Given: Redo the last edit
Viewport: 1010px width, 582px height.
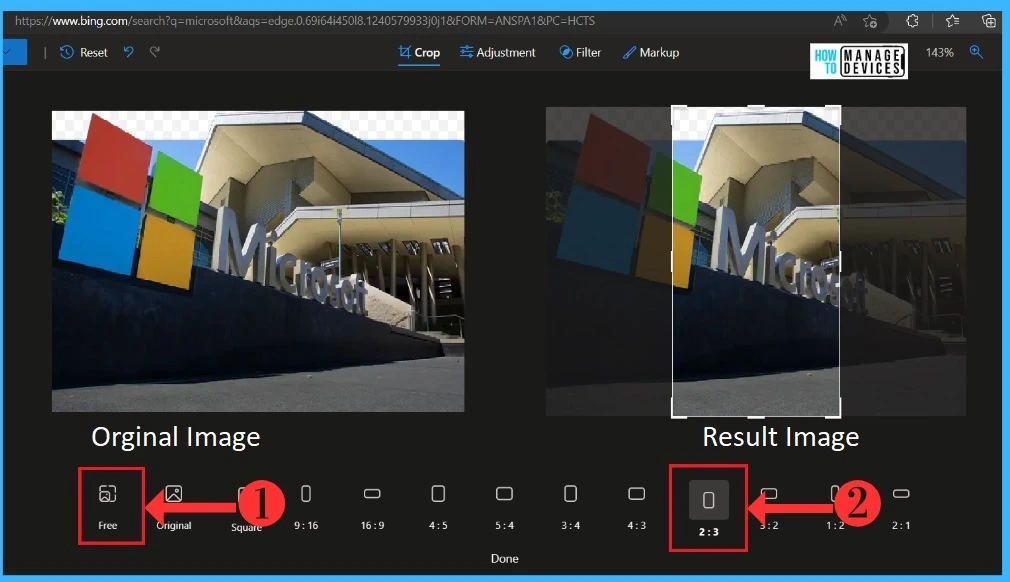Looking at the screenshot, I should pos(155,52).
